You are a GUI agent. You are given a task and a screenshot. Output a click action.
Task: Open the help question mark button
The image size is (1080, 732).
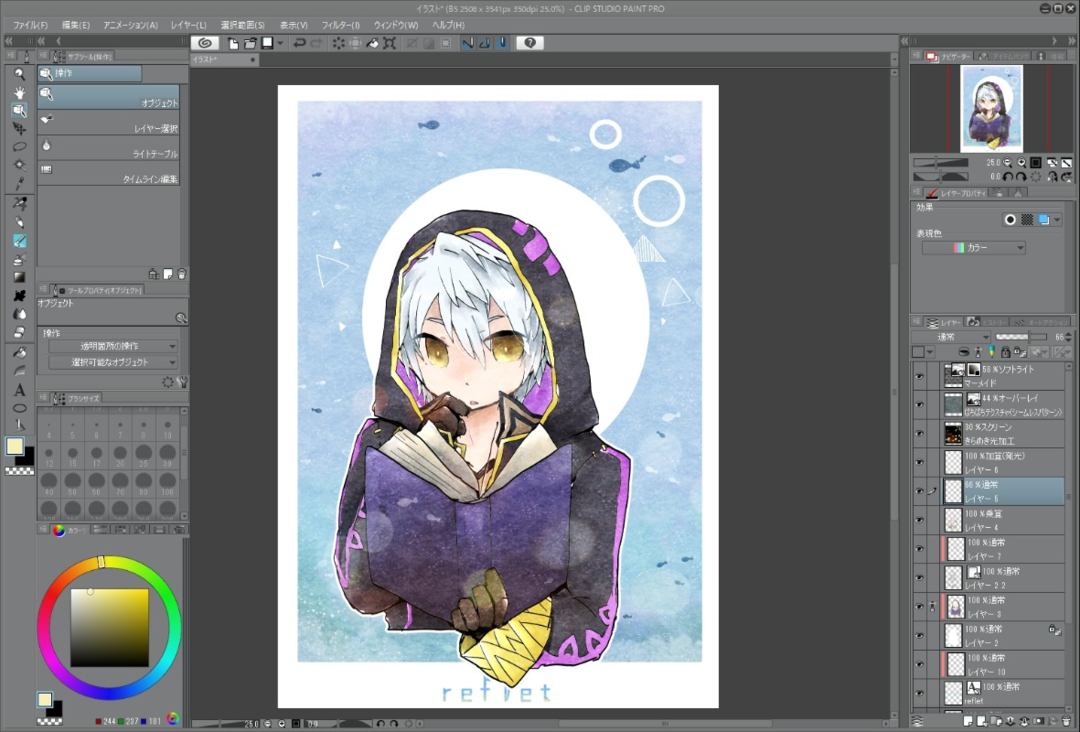point(530,43)
